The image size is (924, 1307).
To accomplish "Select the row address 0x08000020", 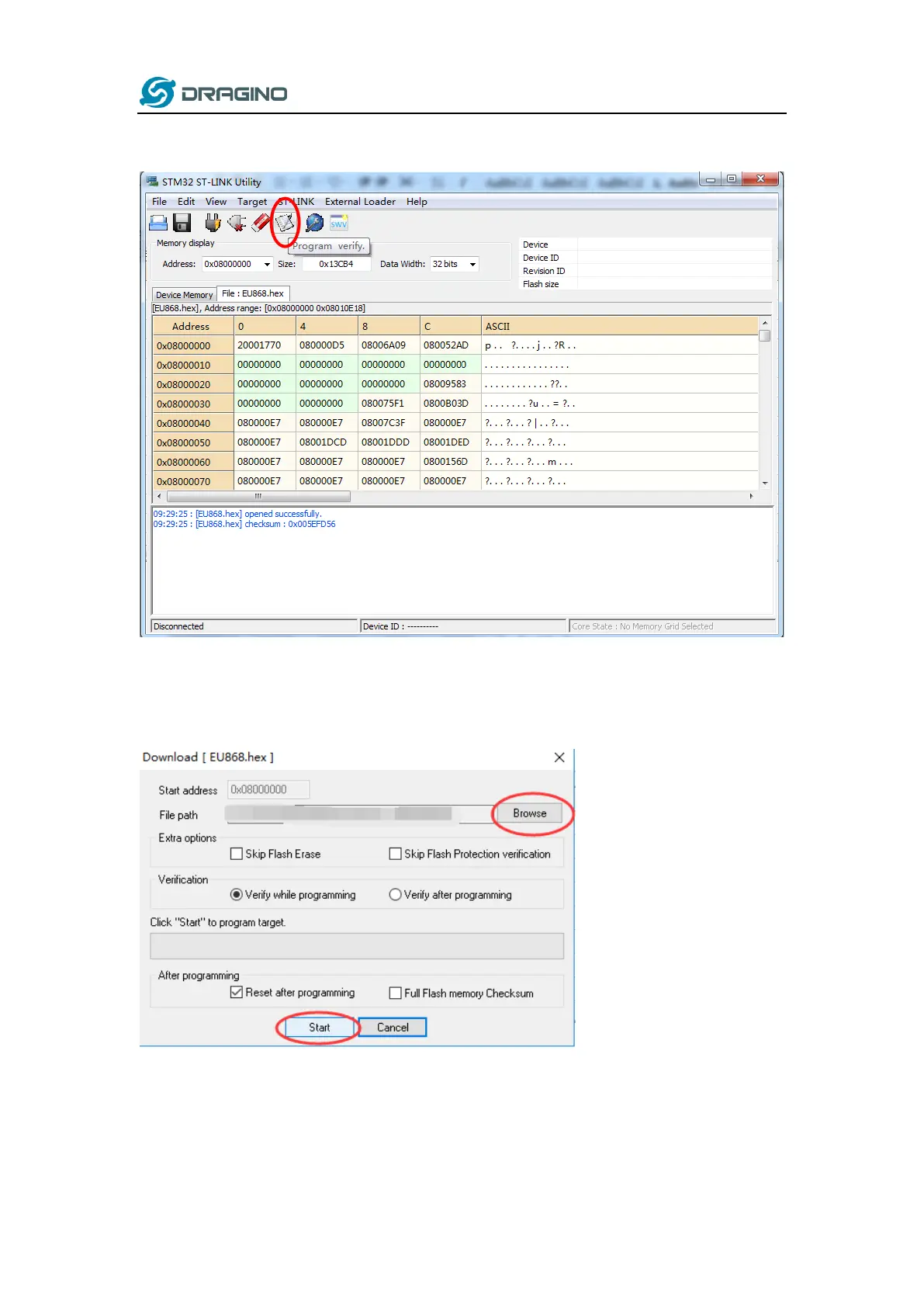I will (x=193, y=384).
